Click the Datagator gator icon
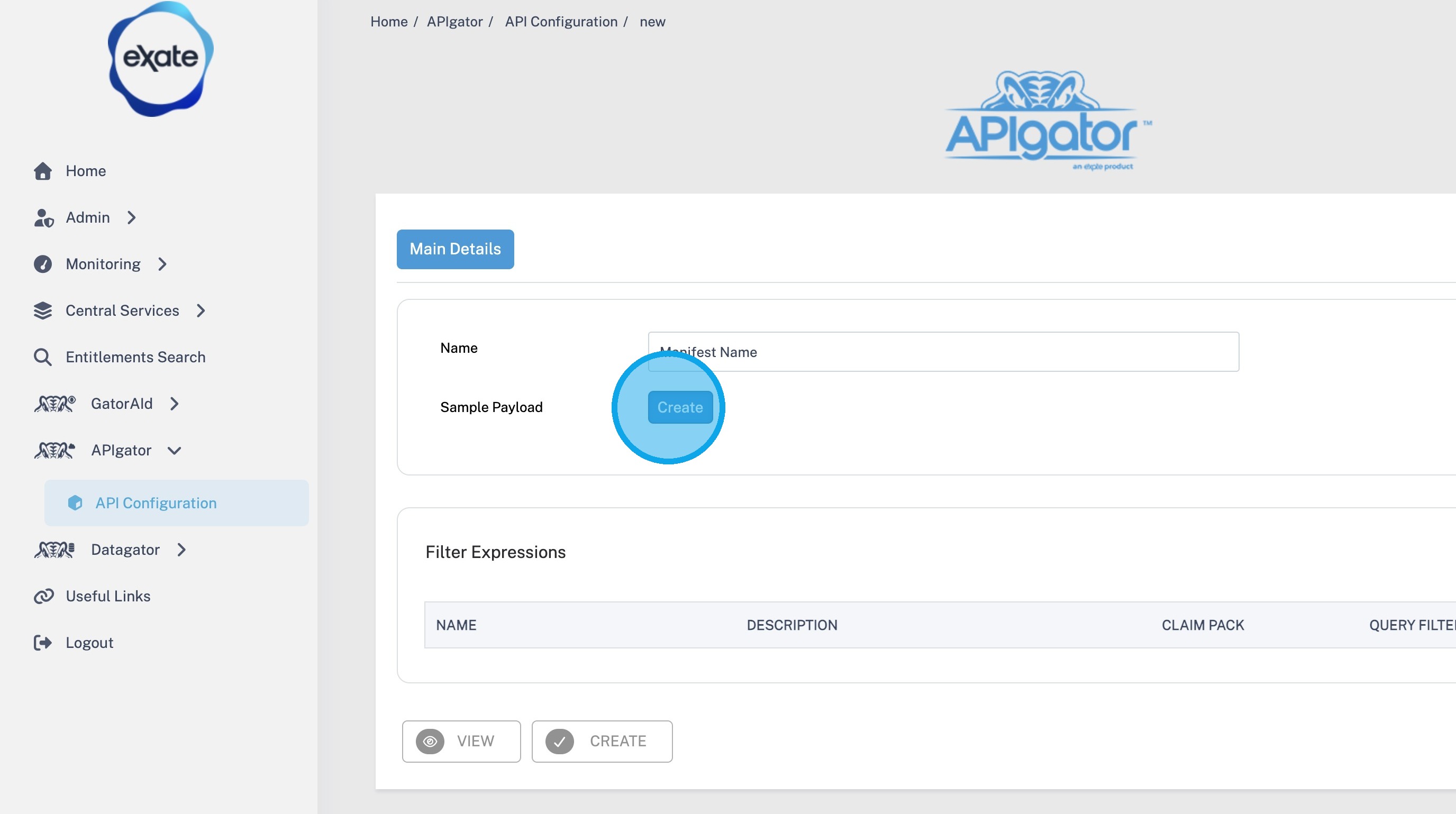Viewport: 1456px width, 814px height. [x=55, y=550]
